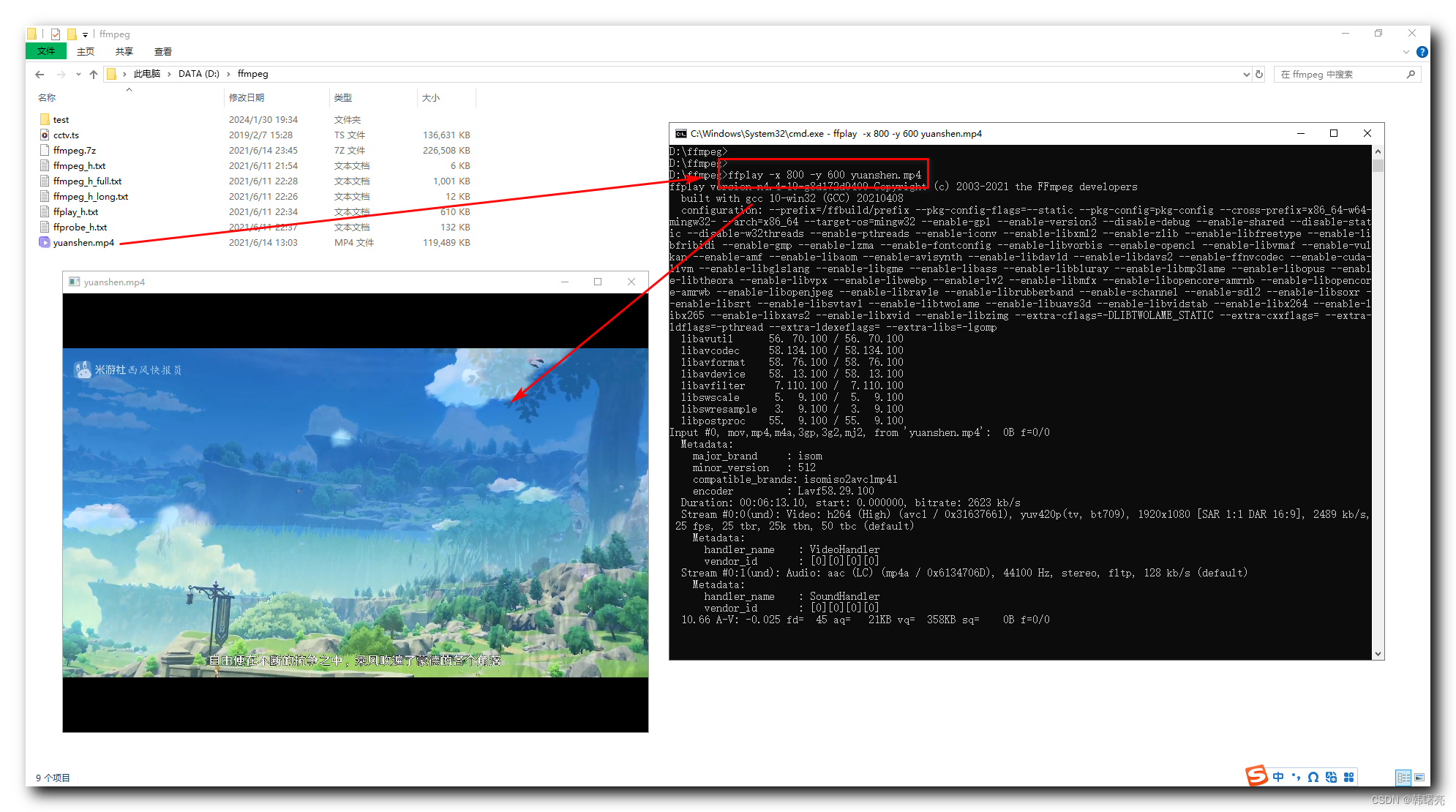Refresh the ffmpeg folder view
The width and height of the screenshot is (1456, 812).
[x=1259, y=74]
